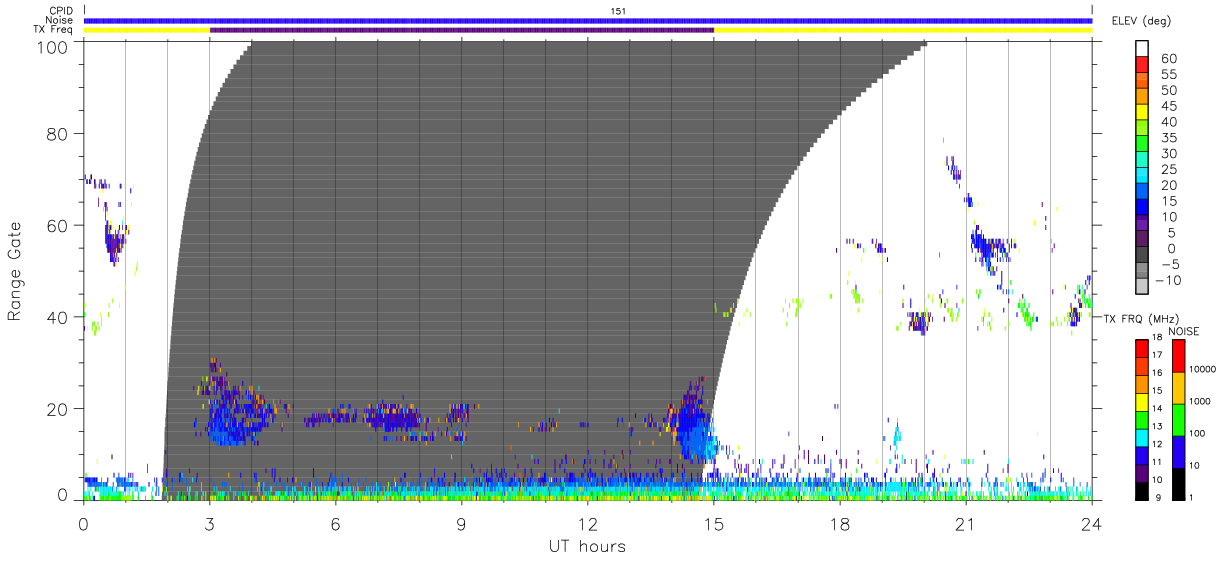Click the amber swatch on the NOISE color bar
This screenshot has width=1228, height=567.
(x=1179, y=388)
